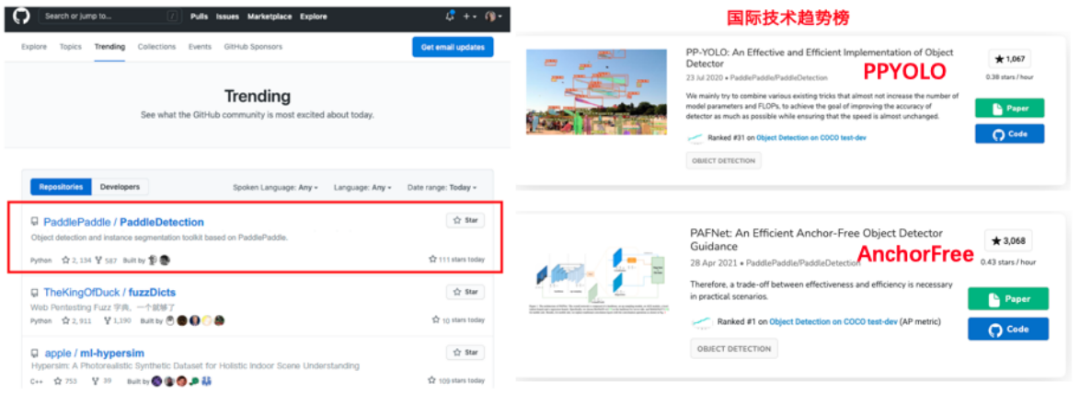Switch to the Topics tab
The image size is (1080, 406).
click(70, 47)
